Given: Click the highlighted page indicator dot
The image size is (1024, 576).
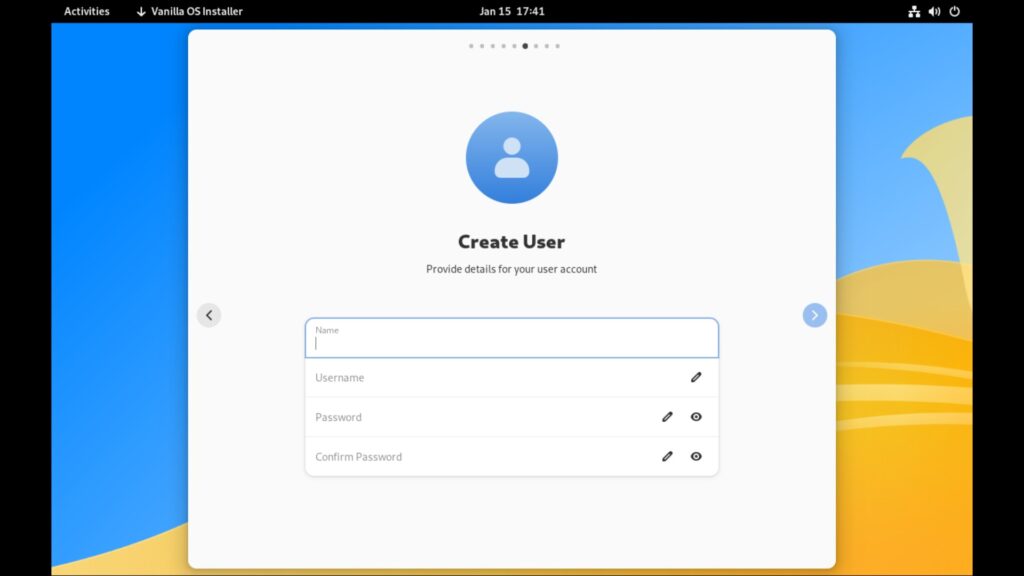Looking at the screenshot, I should [x=525, y=46].
